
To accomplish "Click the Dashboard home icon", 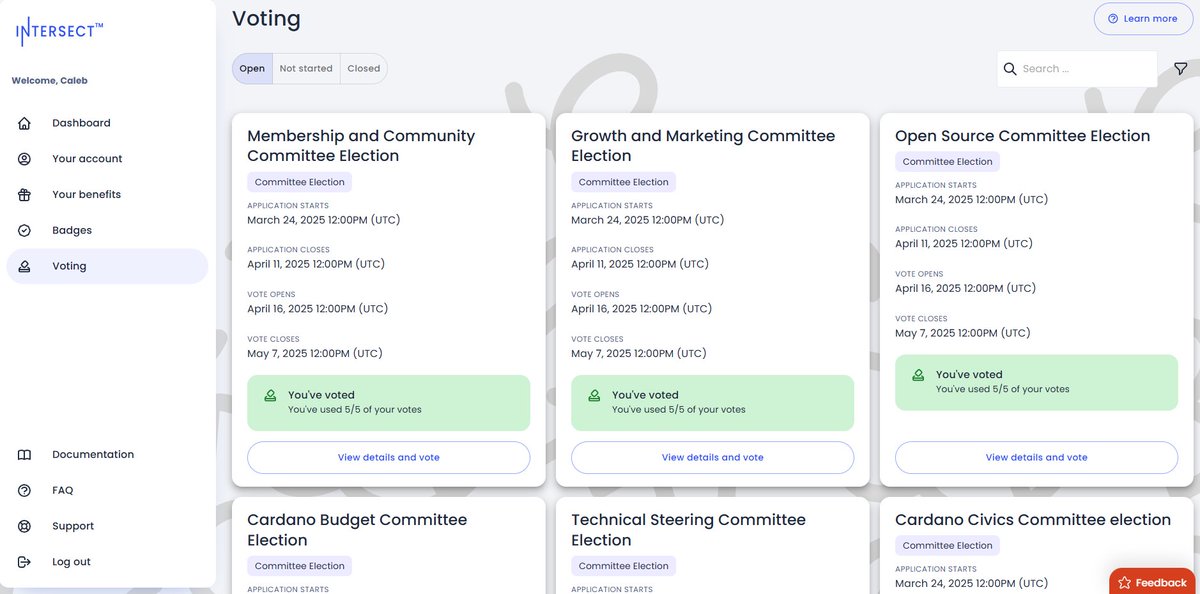I will (x=25, y=123).
